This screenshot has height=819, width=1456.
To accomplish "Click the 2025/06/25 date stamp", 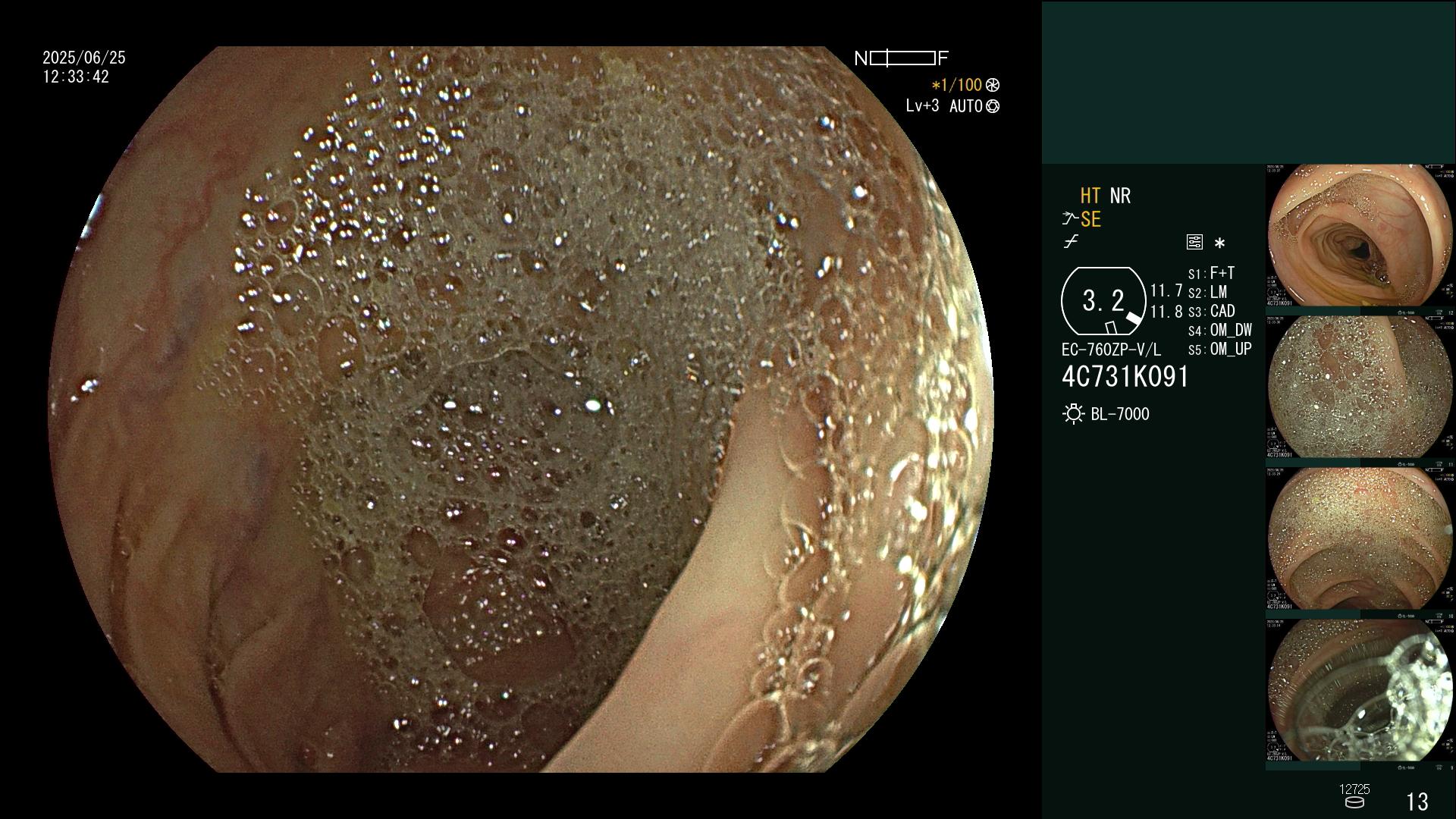I will (84, 58).
